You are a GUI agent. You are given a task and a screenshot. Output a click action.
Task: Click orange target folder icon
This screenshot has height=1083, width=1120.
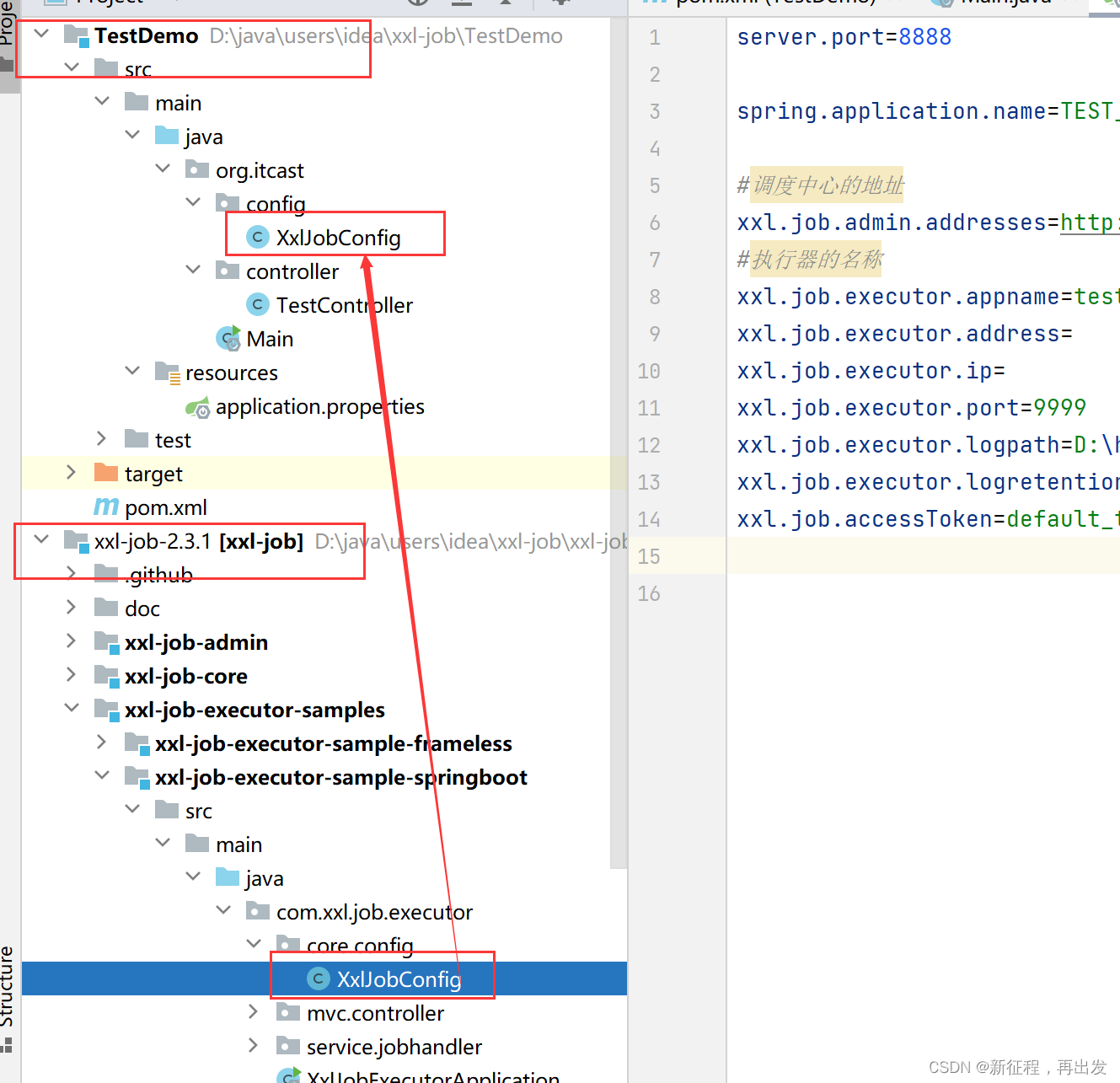(106, 472)
